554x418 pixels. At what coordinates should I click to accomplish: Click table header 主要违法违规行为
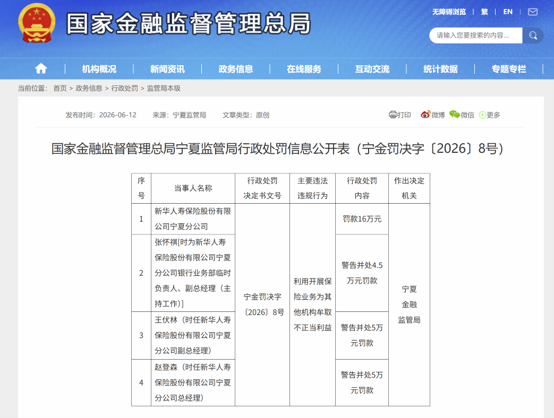coord(312,188)
